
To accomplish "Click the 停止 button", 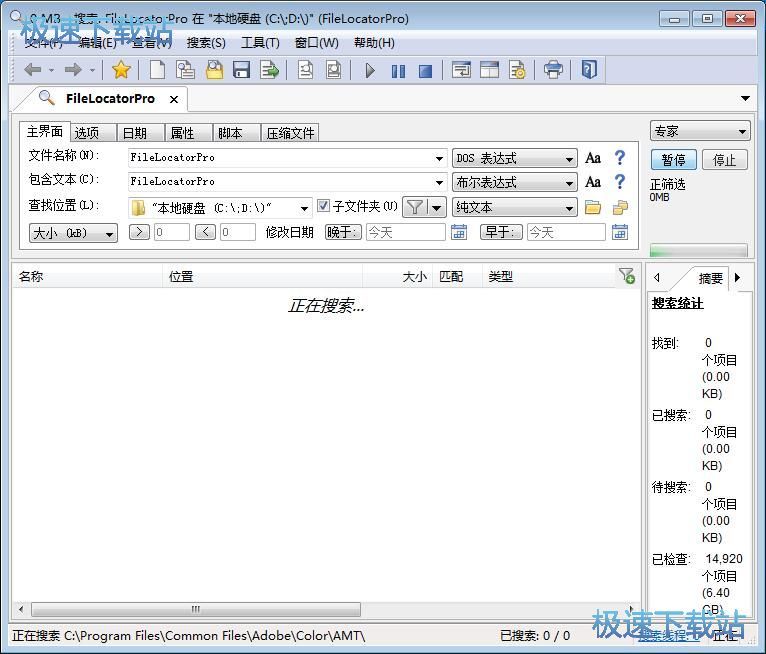I will click(x=724, y=160).
